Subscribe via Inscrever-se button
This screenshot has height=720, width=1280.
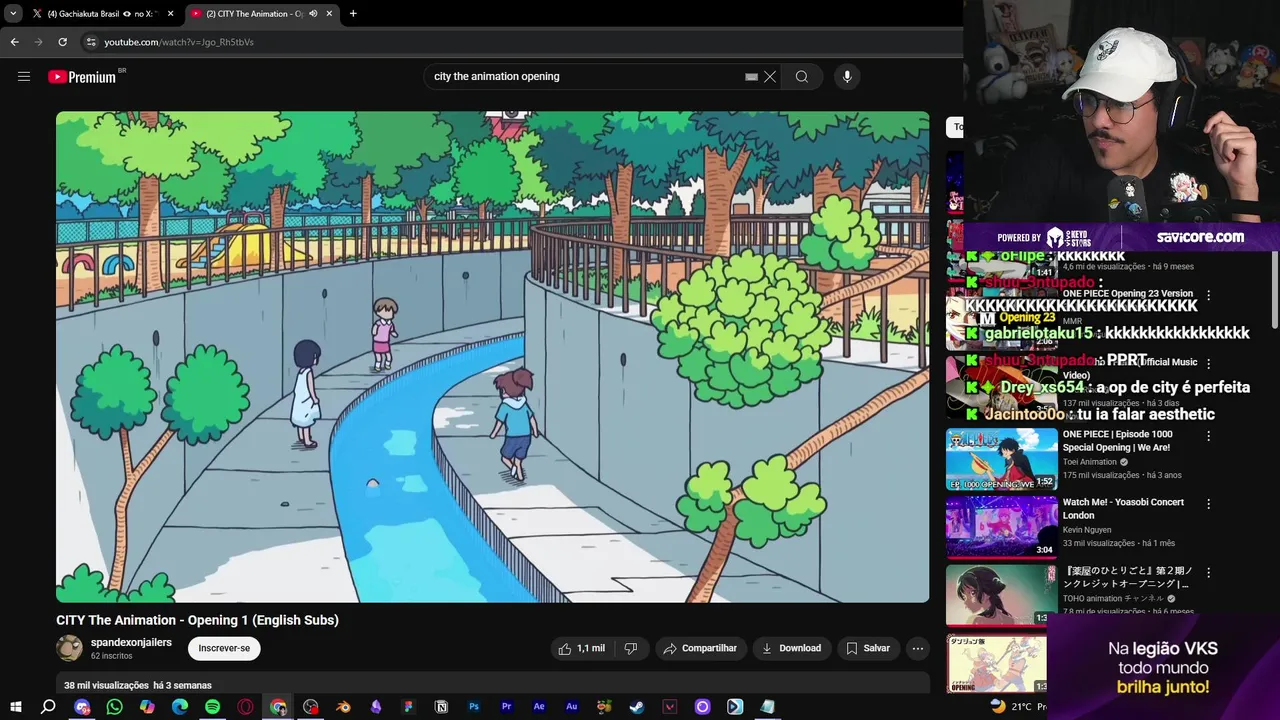coord(224,648)
